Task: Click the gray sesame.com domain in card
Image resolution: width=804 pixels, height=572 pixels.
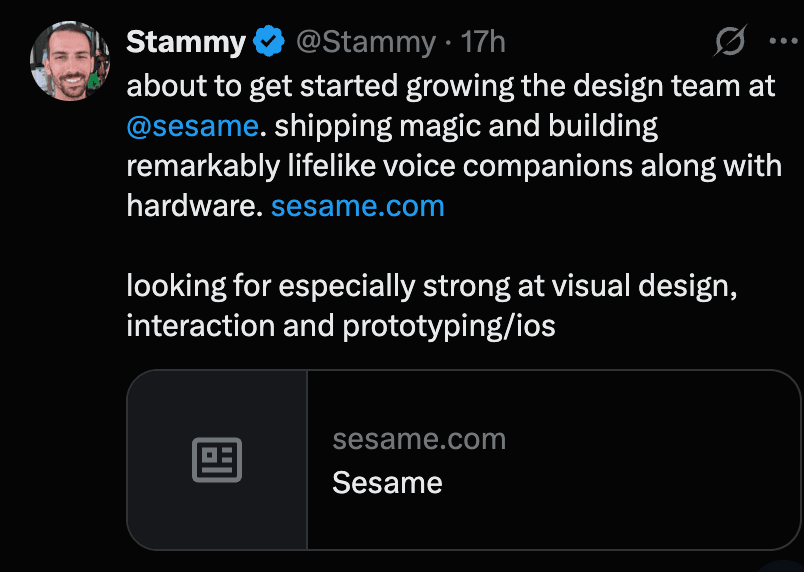Action: [x=419, y=439]
